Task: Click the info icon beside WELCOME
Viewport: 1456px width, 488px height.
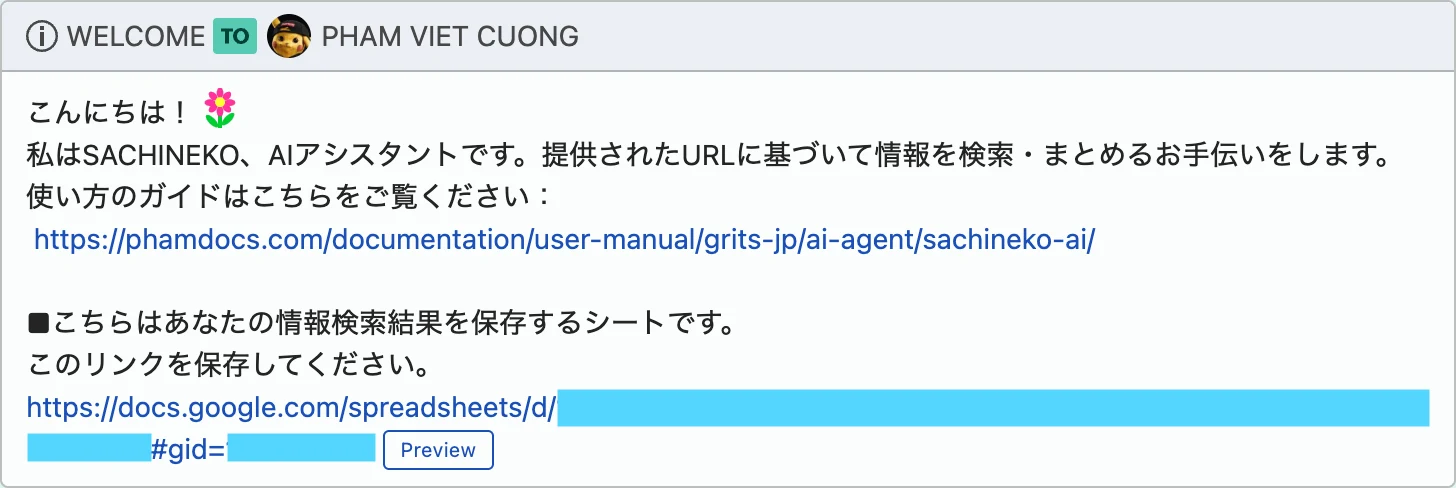Action: [42, 37]
